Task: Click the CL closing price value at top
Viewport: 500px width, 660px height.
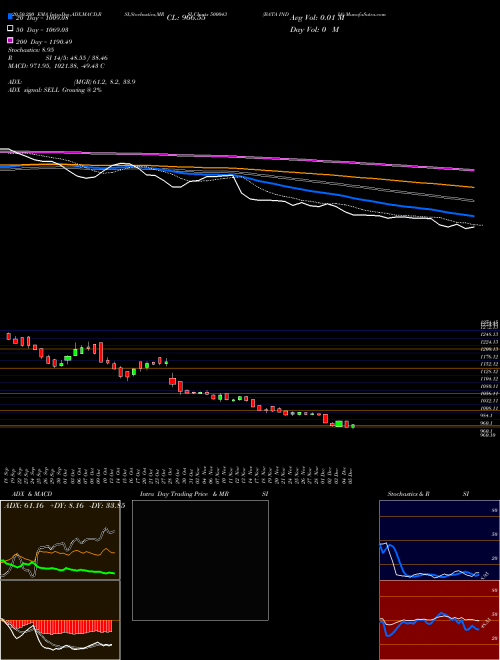Action: (186, 18)
